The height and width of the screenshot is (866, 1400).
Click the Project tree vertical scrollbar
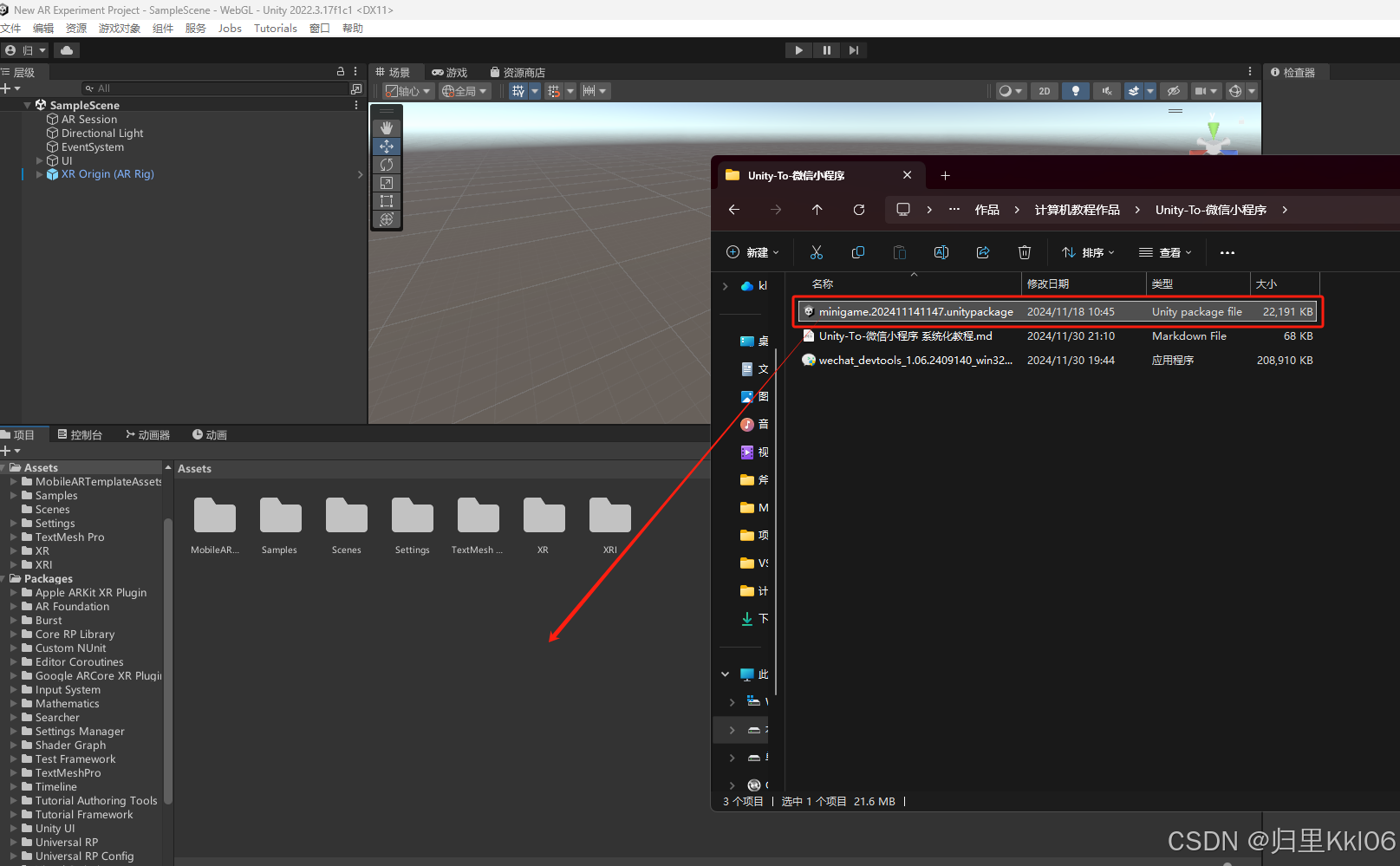(x=168, y=661)
